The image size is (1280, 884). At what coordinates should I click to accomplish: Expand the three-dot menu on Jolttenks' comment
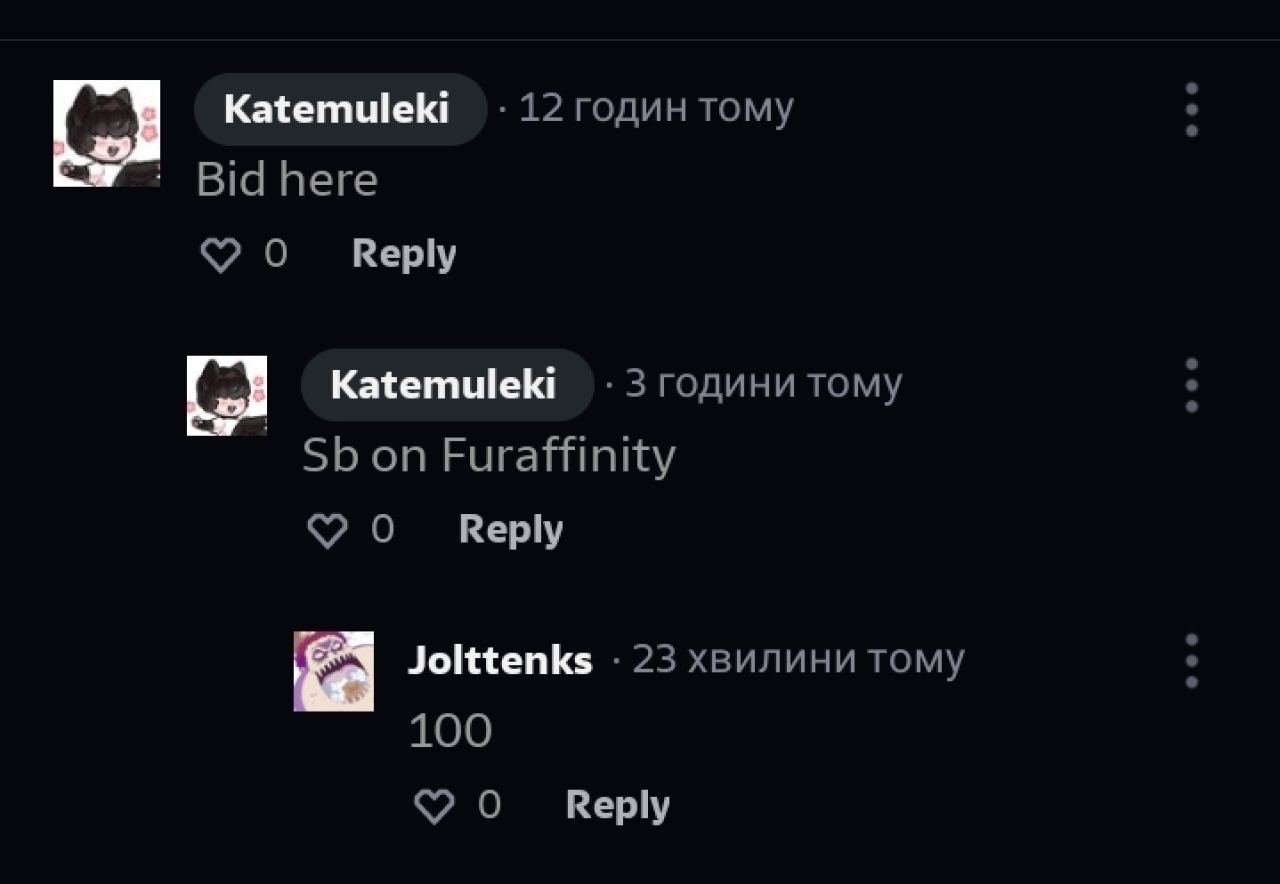[x=1191, y=661]
